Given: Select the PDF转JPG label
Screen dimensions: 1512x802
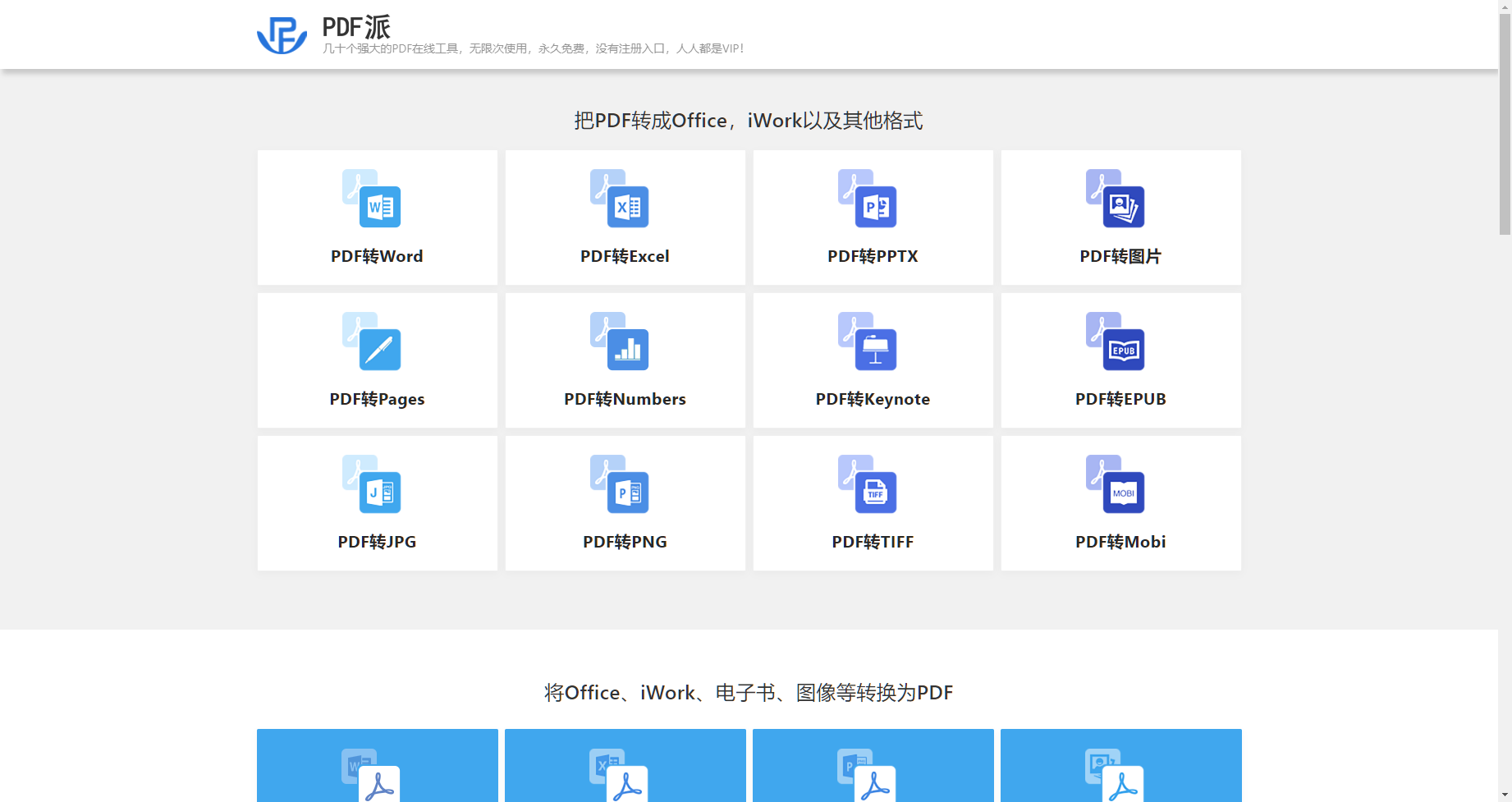Looking at the screenshot, I should (377, 542).
